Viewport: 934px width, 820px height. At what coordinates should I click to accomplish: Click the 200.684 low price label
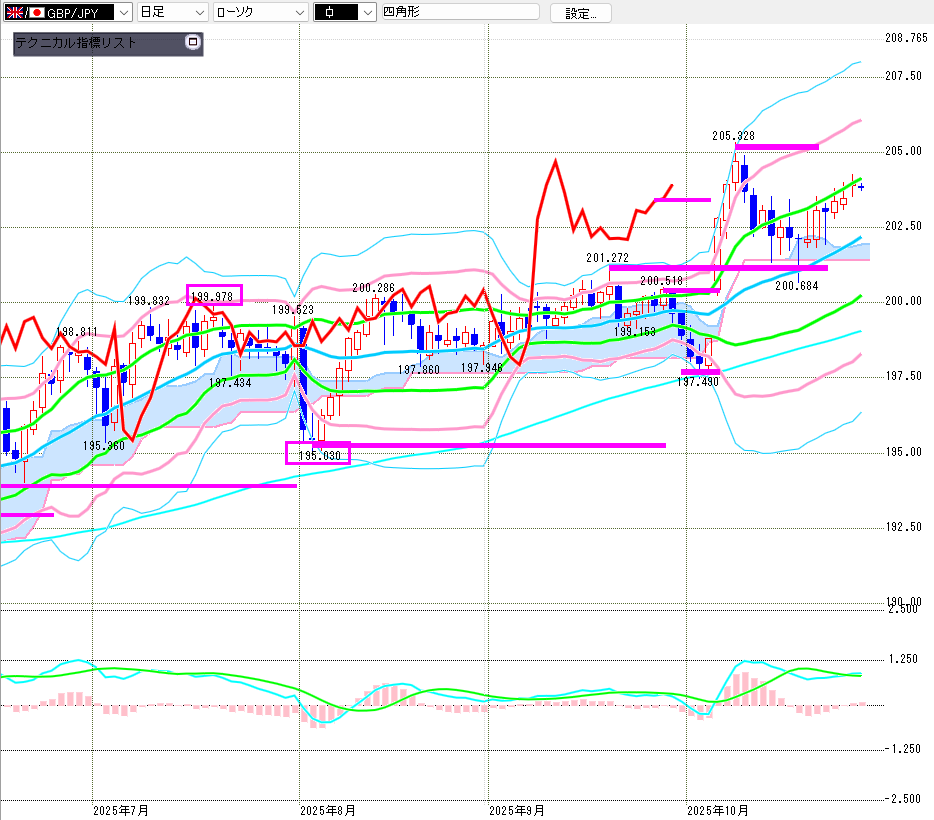pyautogui.click(x=799, y=286)
